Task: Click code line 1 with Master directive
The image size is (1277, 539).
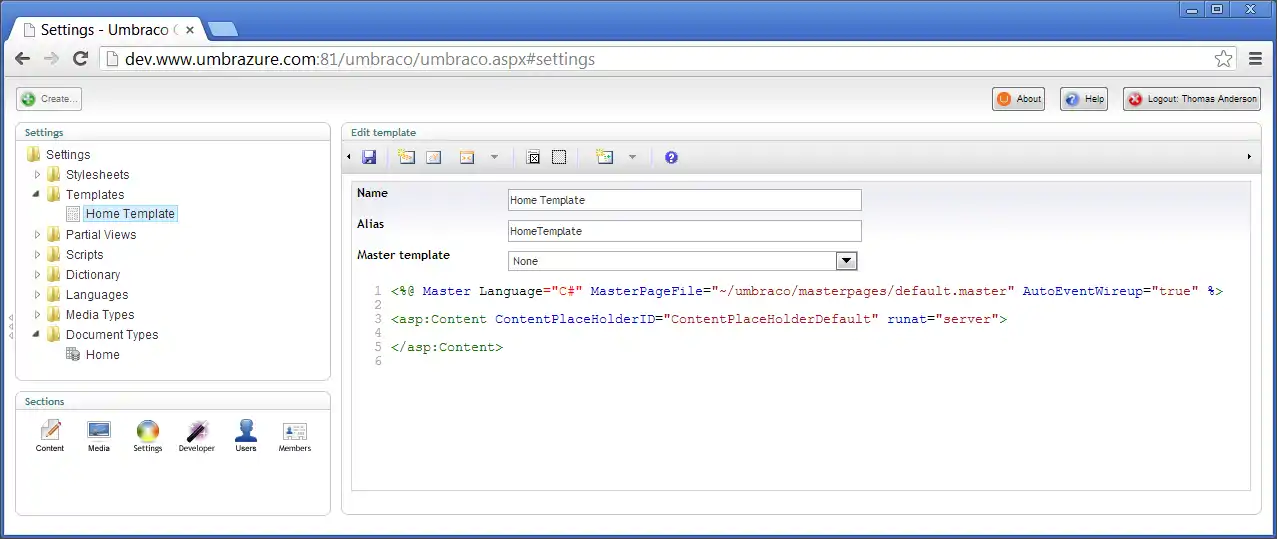Action: [807, 291]
